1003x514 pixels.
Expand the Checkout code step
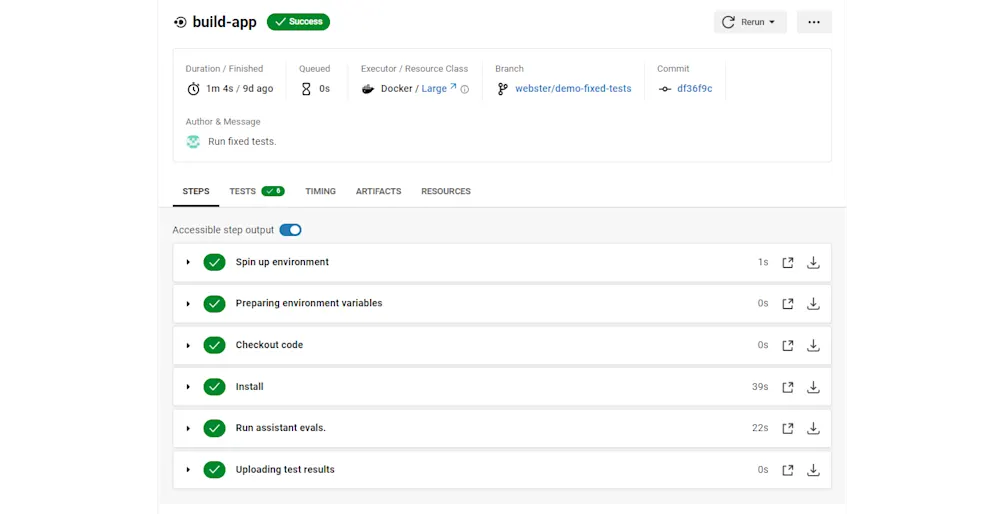coord(188,345)
